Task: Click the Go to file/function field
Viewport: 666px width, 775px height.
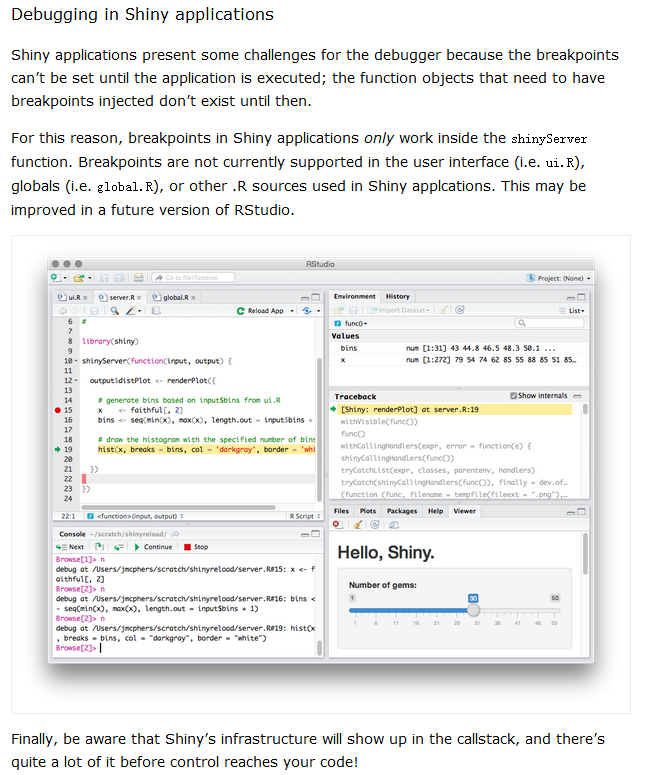Action: point(193,278)
